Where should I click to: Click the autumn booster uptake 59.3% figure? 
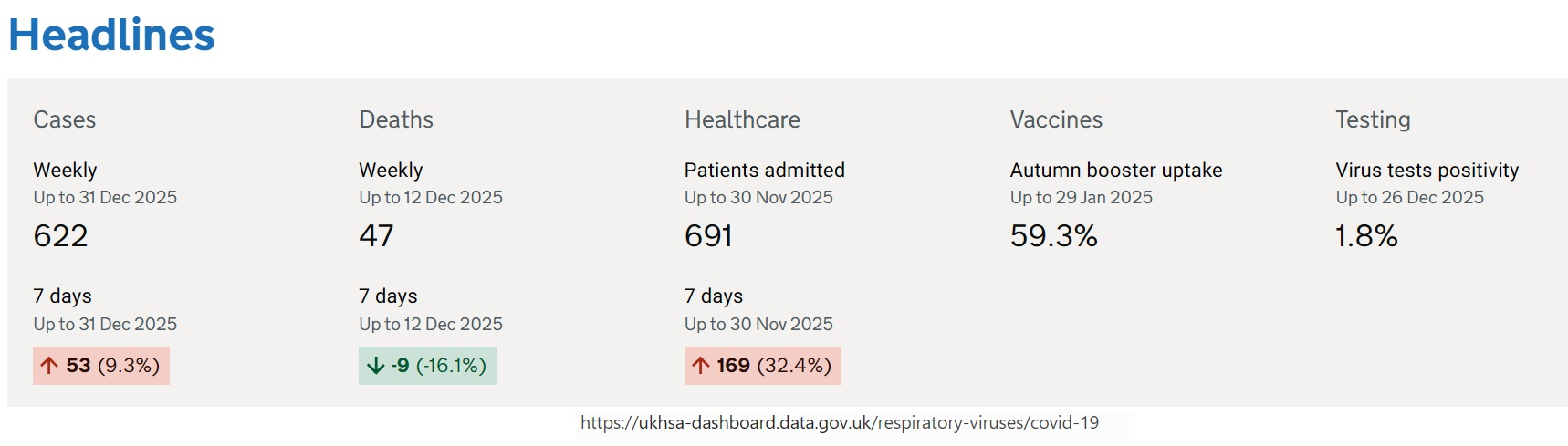(x=1053, y=236)
